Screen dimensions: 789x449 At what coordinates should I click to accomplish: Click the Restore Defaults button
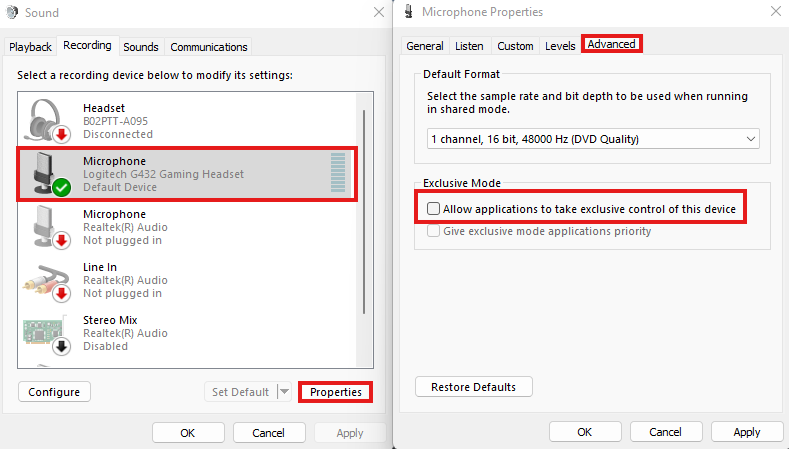pos(474,387)
